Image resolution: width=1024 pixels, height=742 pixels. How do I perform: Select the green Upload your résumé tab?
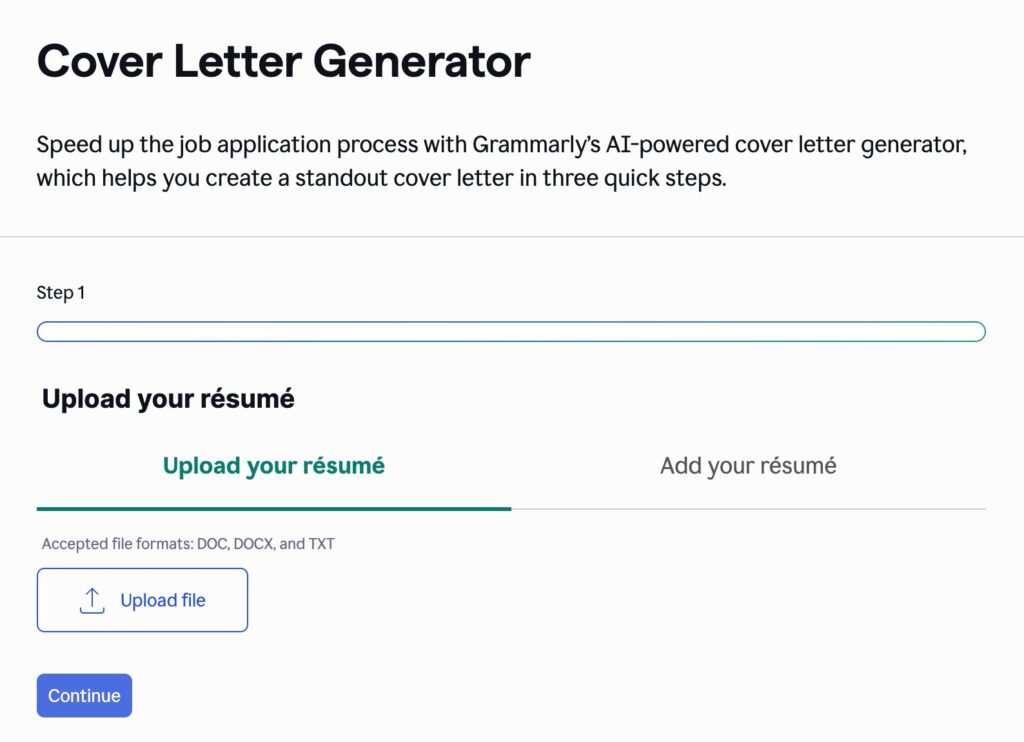pyautogui.click(x=274, y=466)
